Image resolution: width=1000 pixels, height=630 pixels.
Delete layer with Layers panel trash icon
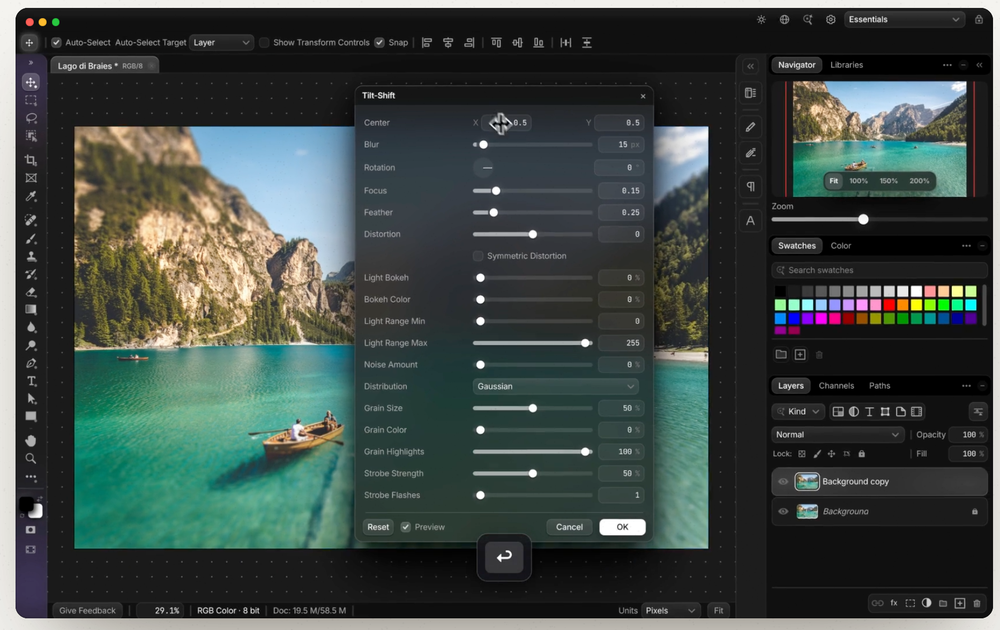(x=976, y=603)
